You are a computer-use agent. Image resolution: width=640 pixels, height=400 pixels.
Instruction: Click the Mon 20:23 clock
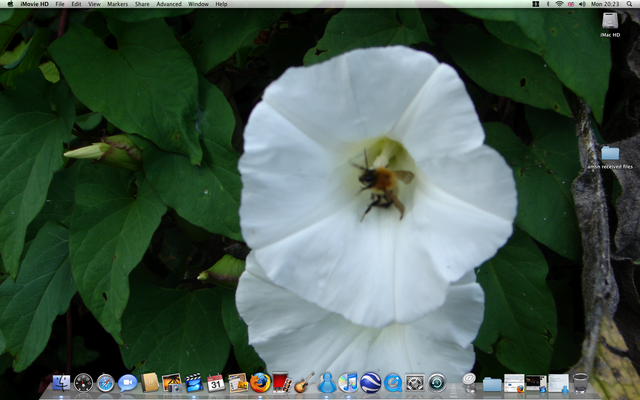pos(605,4)
